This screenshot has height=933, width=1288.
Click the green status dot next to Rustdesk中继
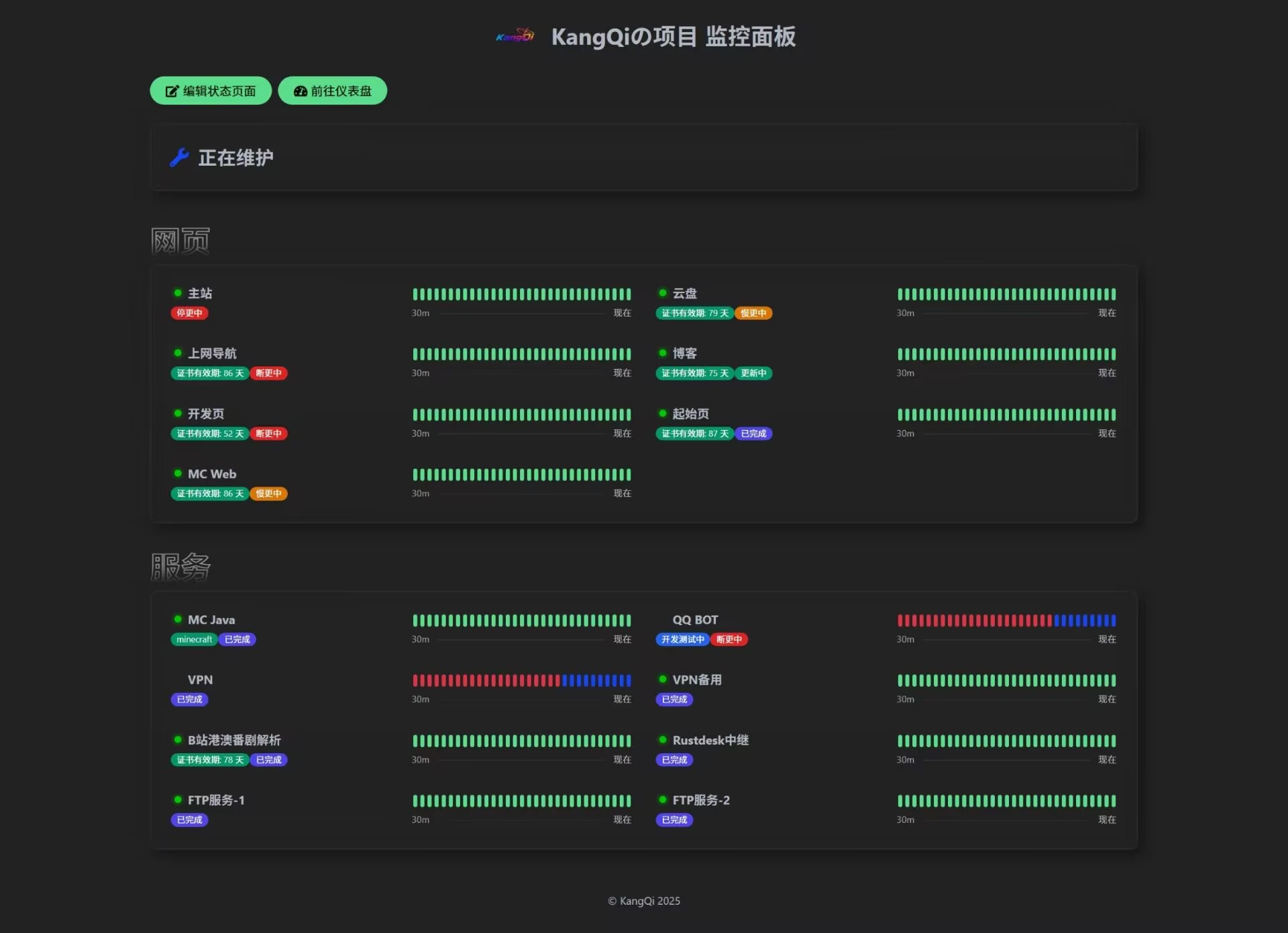(x=662, y=740)
